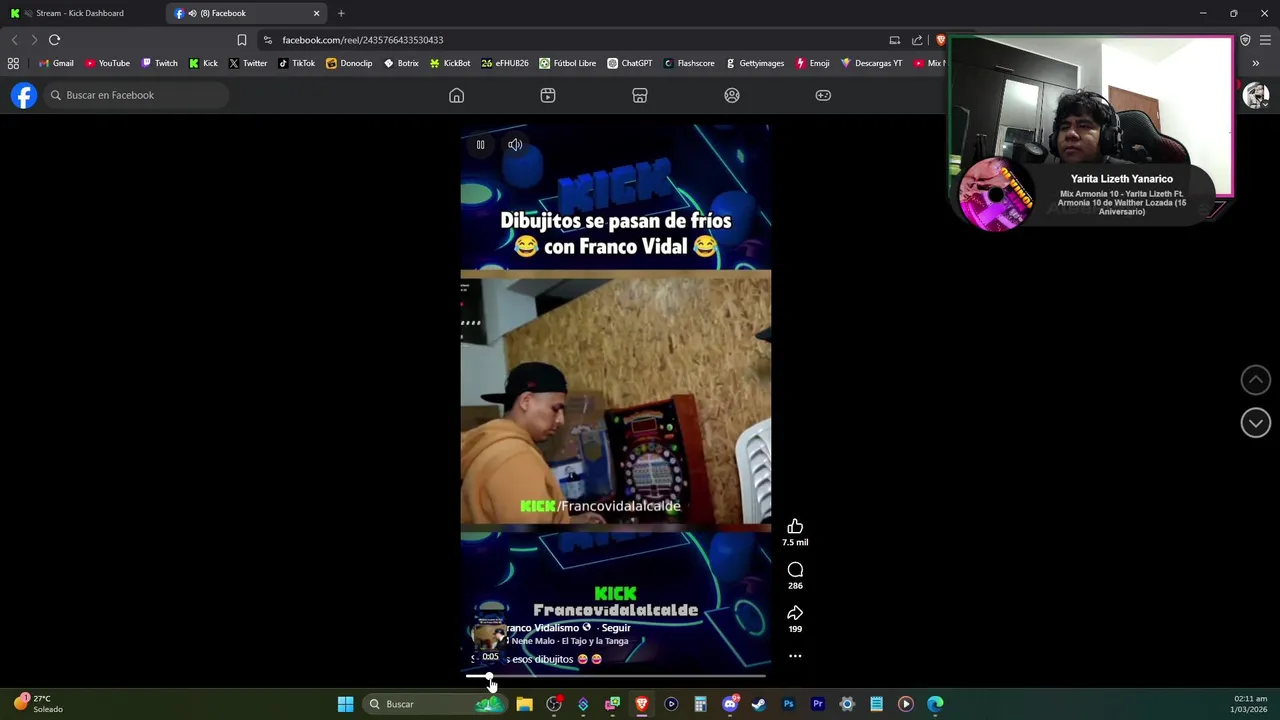Open Fútbol Libre bookmark
1280x720 pixels.
coord(567,63)
